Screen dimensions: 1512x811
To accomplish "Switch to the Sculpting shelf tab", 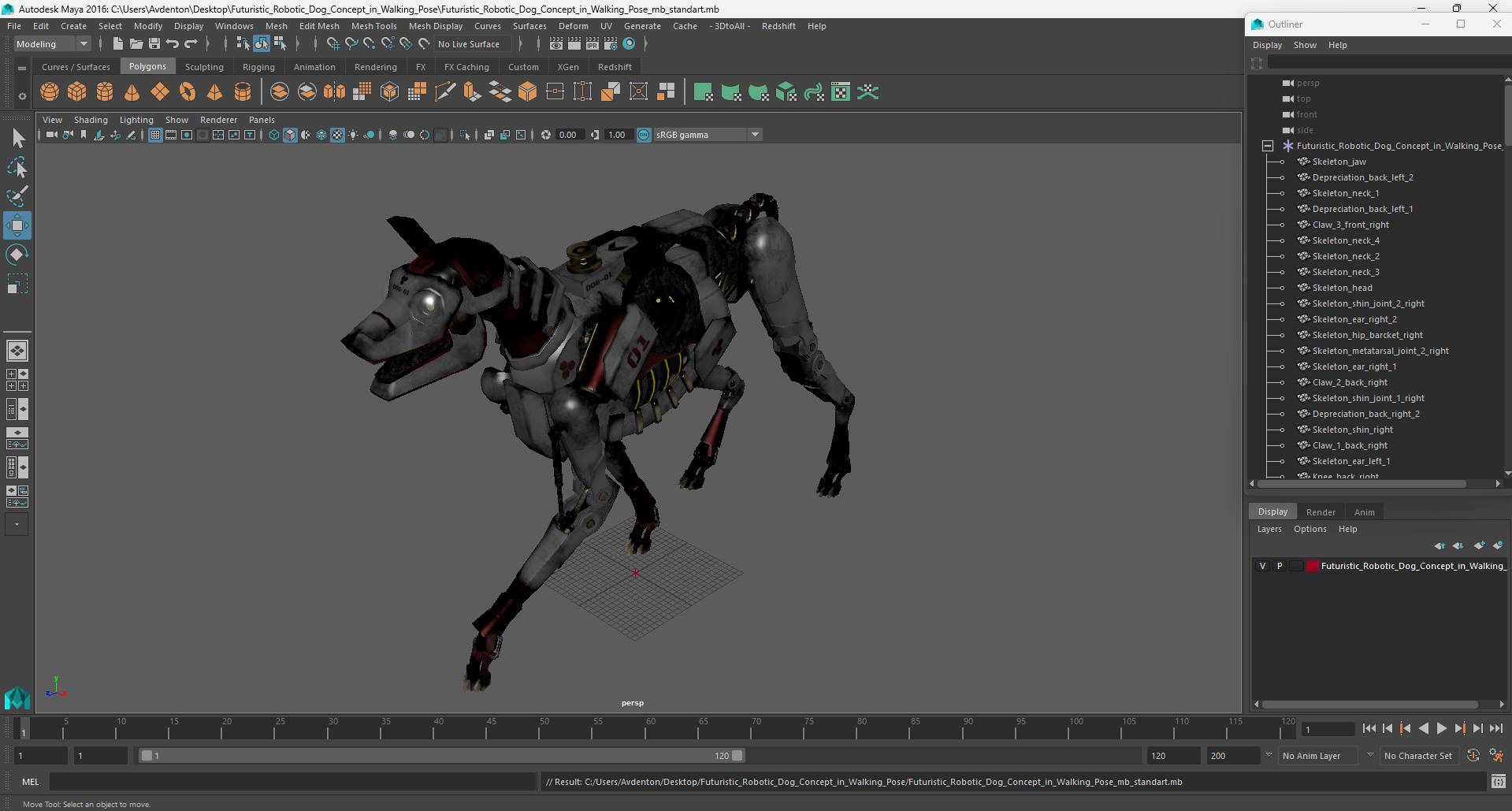I will (x=204, y=67).
